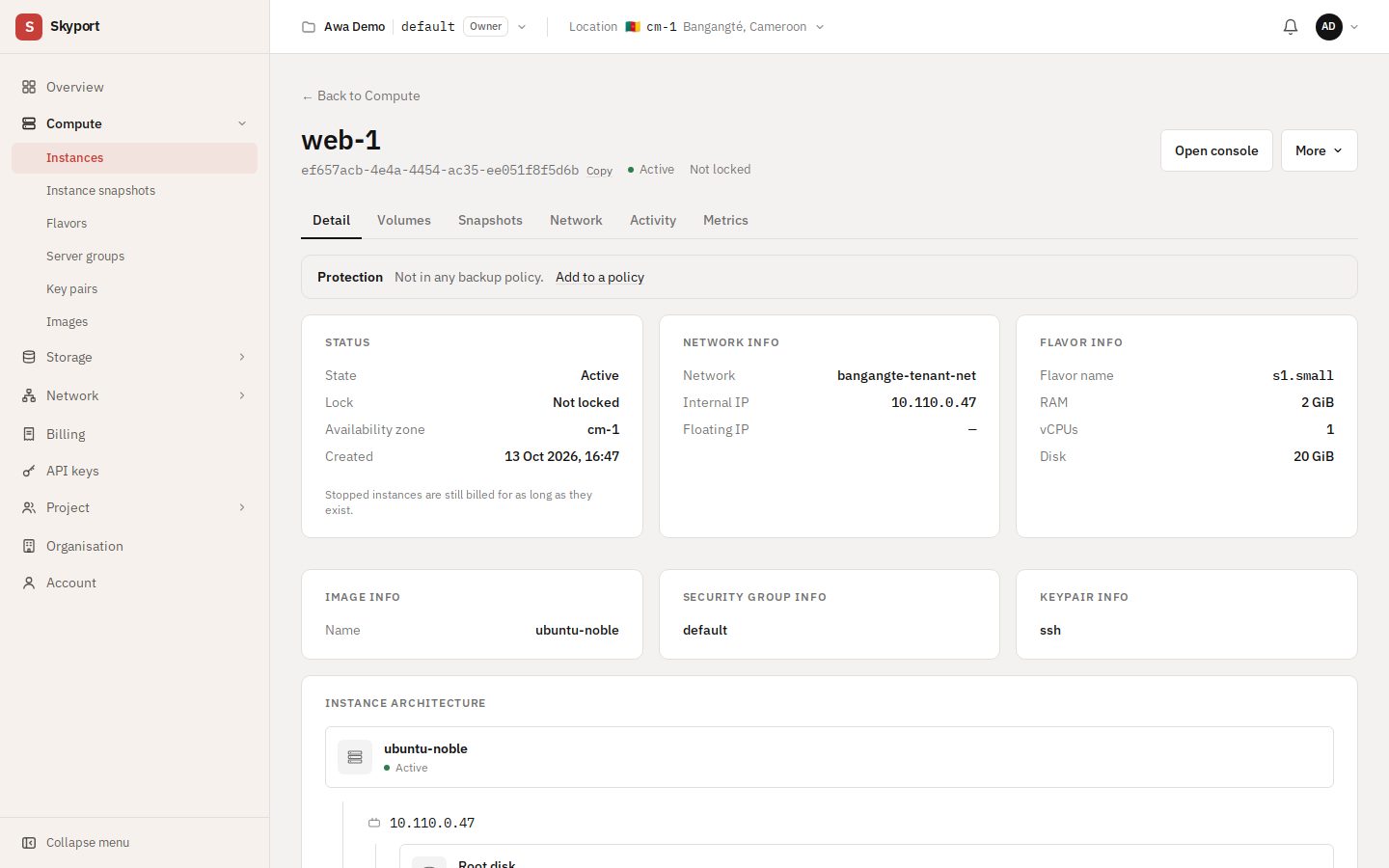Expand the Network section chevron
Screen dimensions: 1389x868
tap(242, 395)
